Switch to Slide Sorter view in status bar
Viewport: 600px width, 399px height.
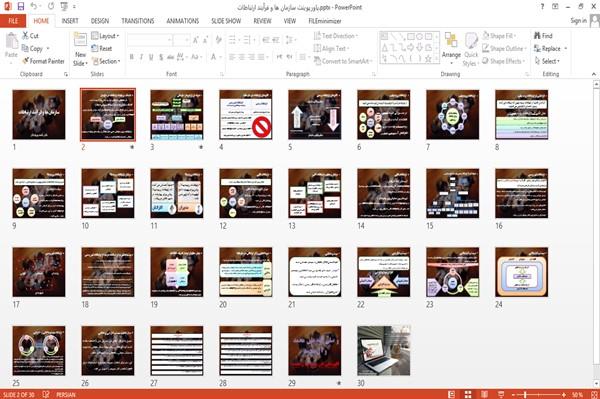468,394
